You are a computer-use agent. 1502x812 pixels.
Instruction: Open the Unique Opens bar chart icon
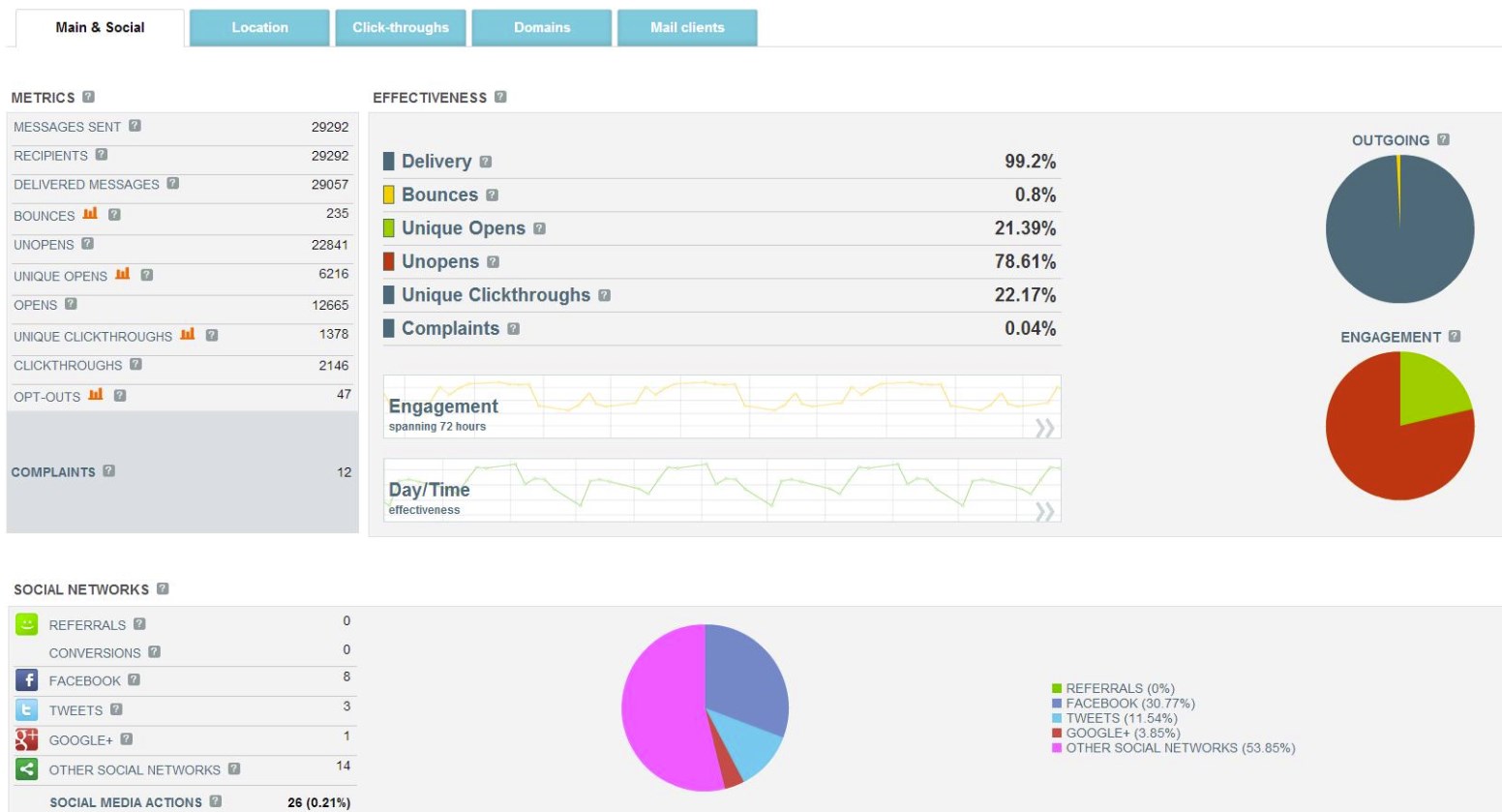(x=122, y=274)
